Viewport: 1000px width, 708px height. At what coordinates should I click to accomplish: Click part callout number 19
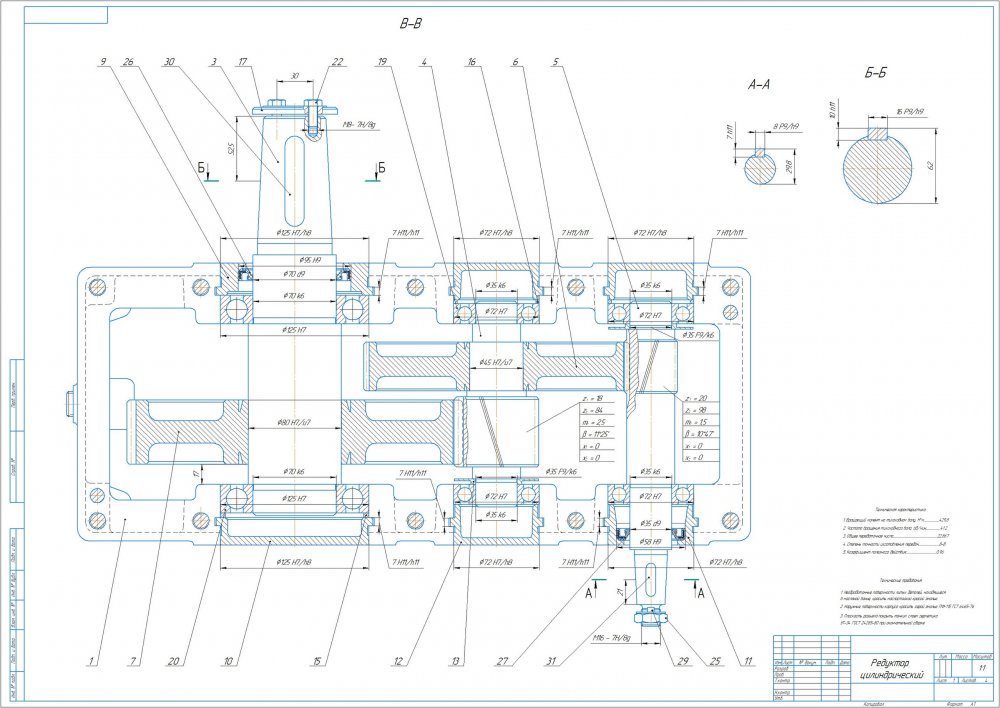pos(382,62)
